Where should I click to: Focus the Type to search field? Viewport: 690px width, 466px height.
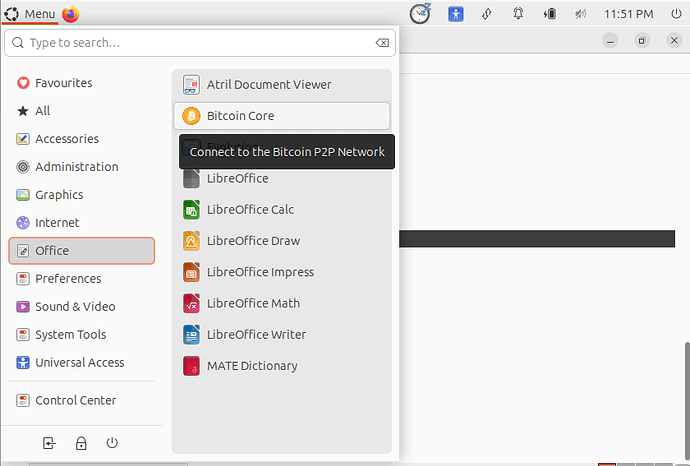click(200, 43)
